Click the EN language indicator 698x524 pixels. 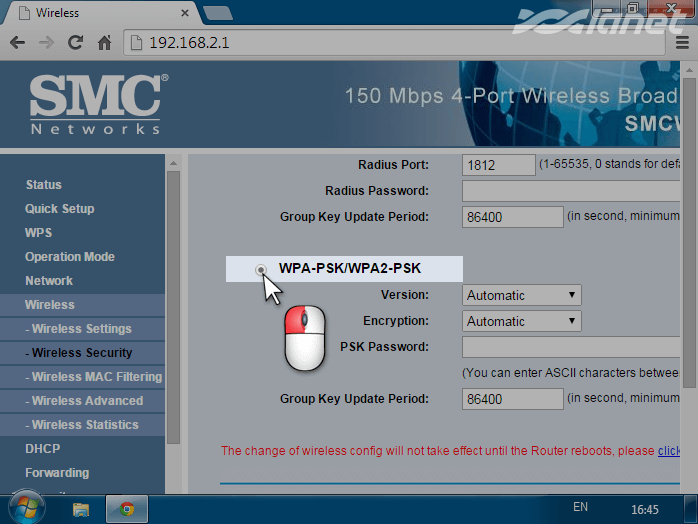580,507
